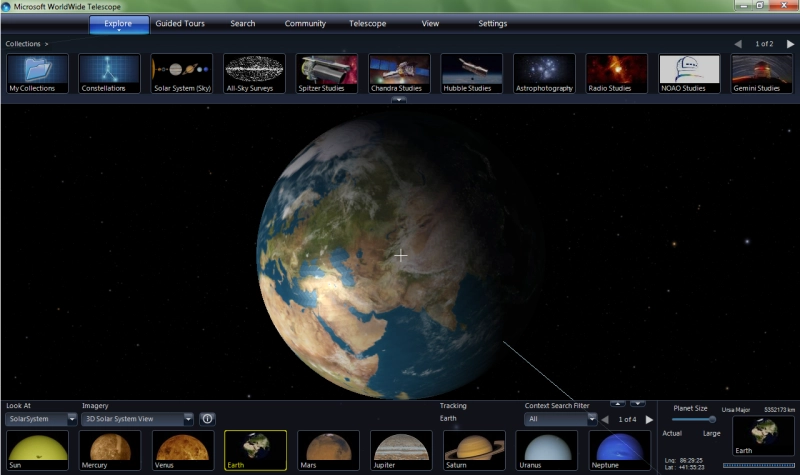This screenshot has width=800, height=475.
Task: Select the Sun in the context panel
Action: [38, 450]
